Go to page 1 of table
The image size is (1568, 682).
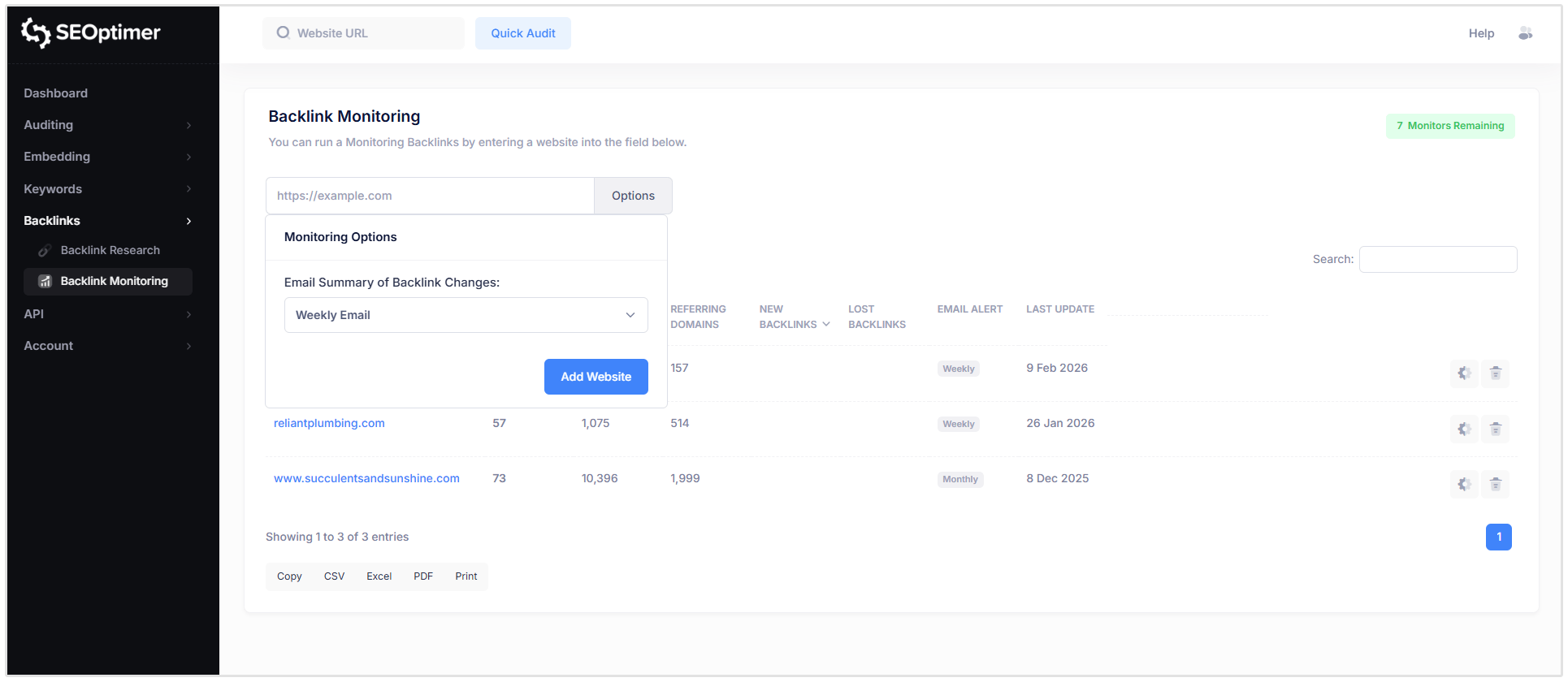(1498, 537)
